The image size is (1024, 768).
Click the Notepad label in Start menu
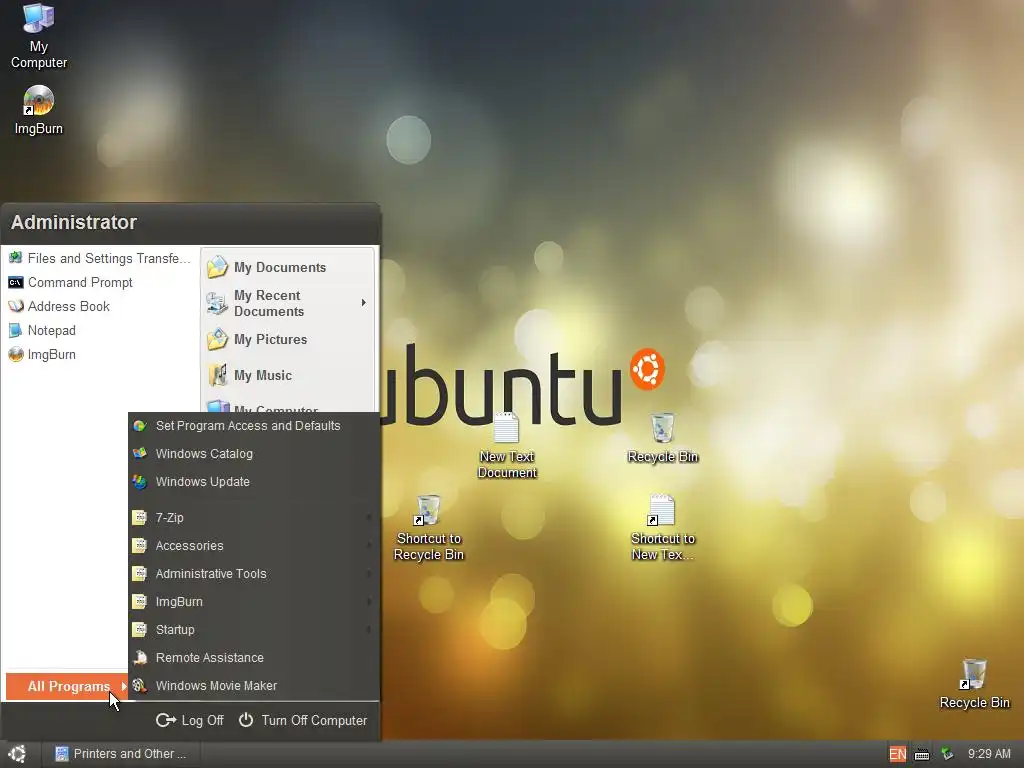coord(52,330)
